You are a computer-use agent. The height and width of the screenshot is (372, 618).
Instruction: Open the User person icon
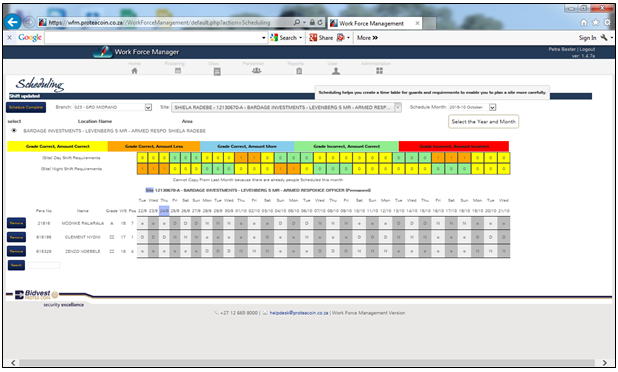point(336,71)
